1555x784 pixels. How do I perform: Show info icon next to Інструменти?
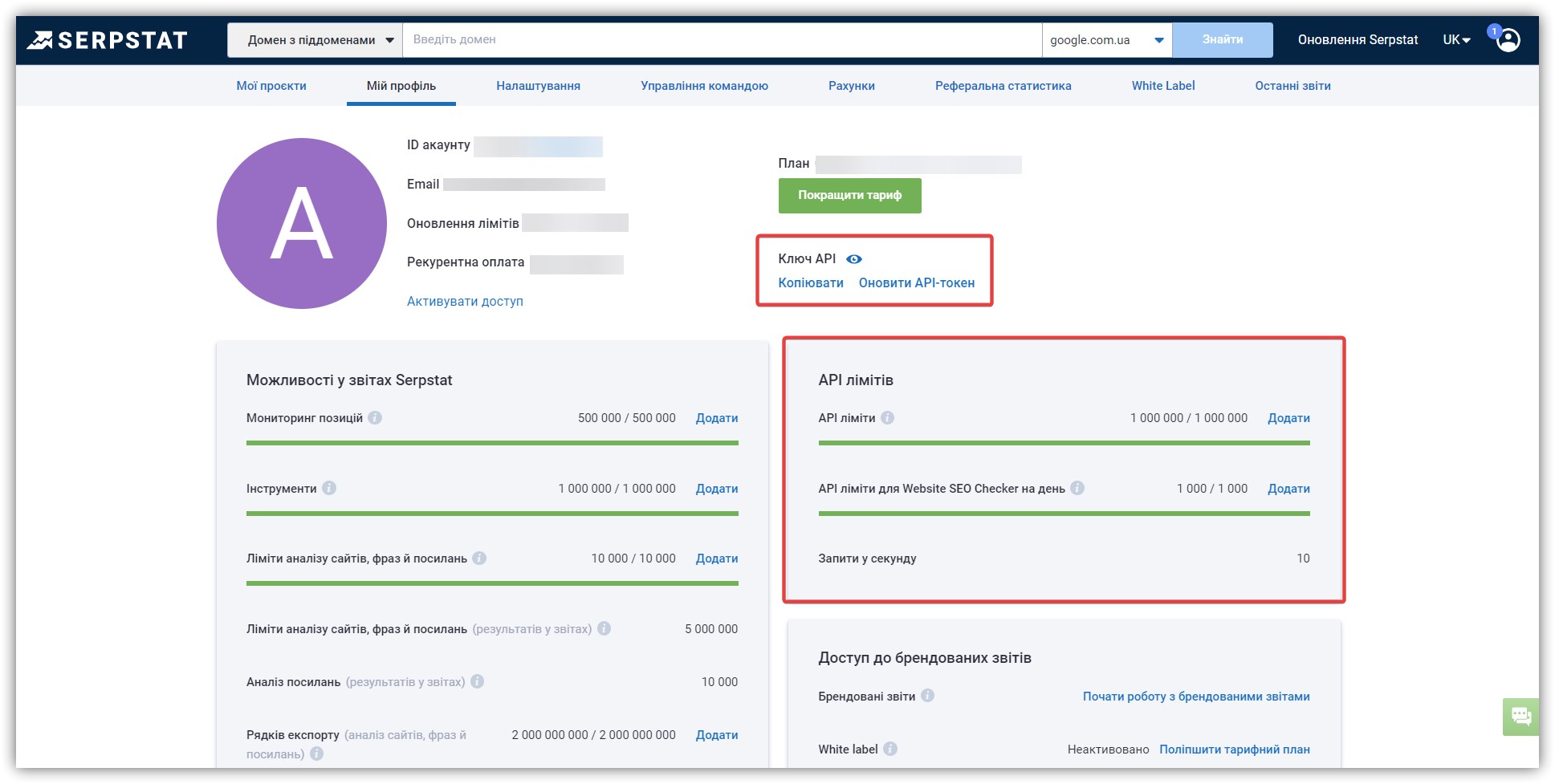[x=329, y=488]
